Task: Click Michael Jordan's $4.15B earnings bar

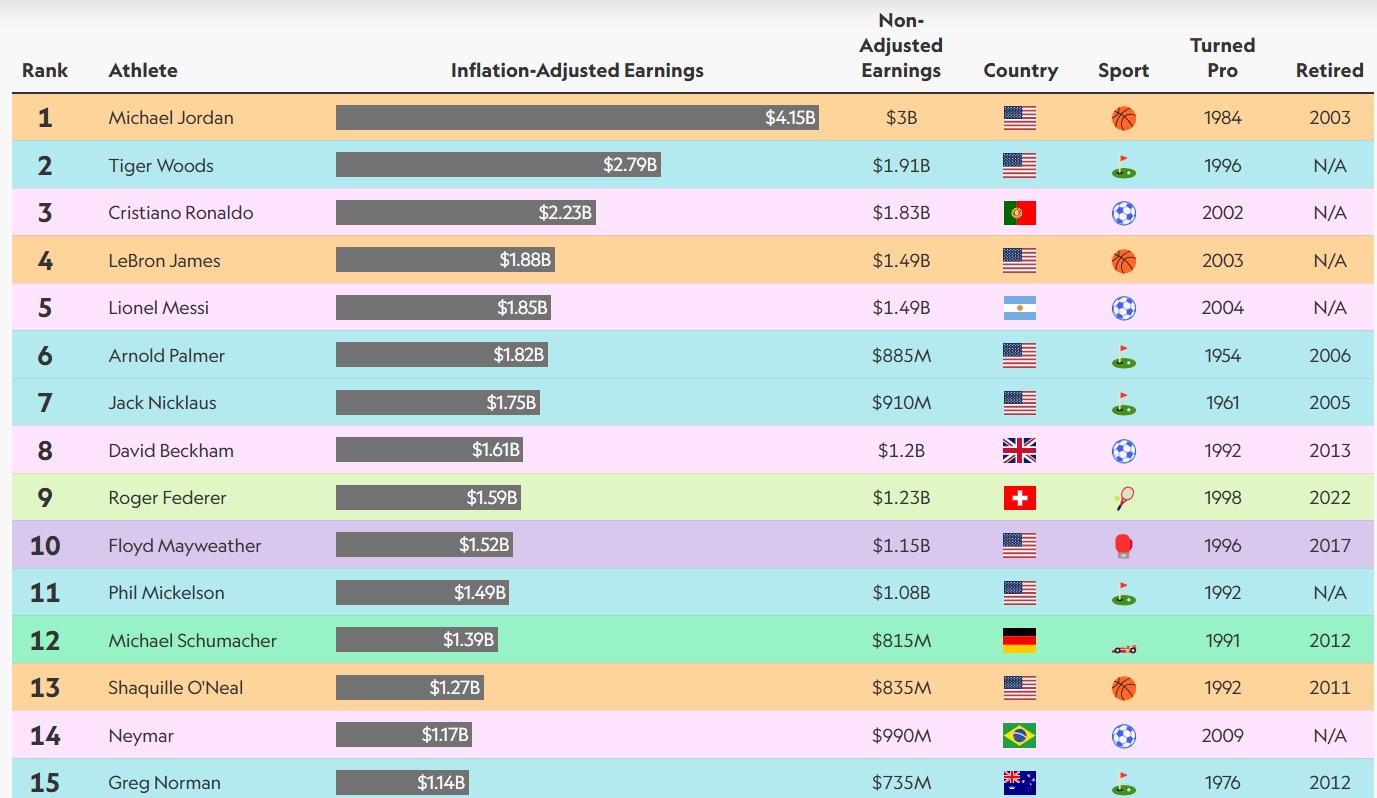Action: click(x=577, y=118)
